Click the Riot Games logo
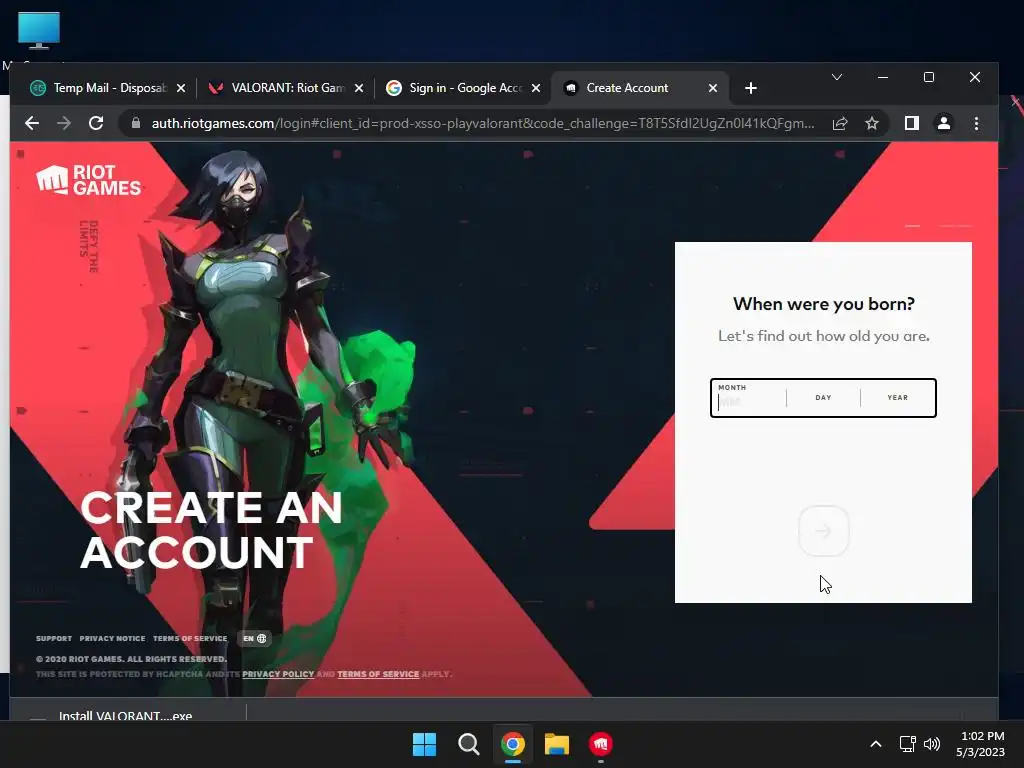 89,180
